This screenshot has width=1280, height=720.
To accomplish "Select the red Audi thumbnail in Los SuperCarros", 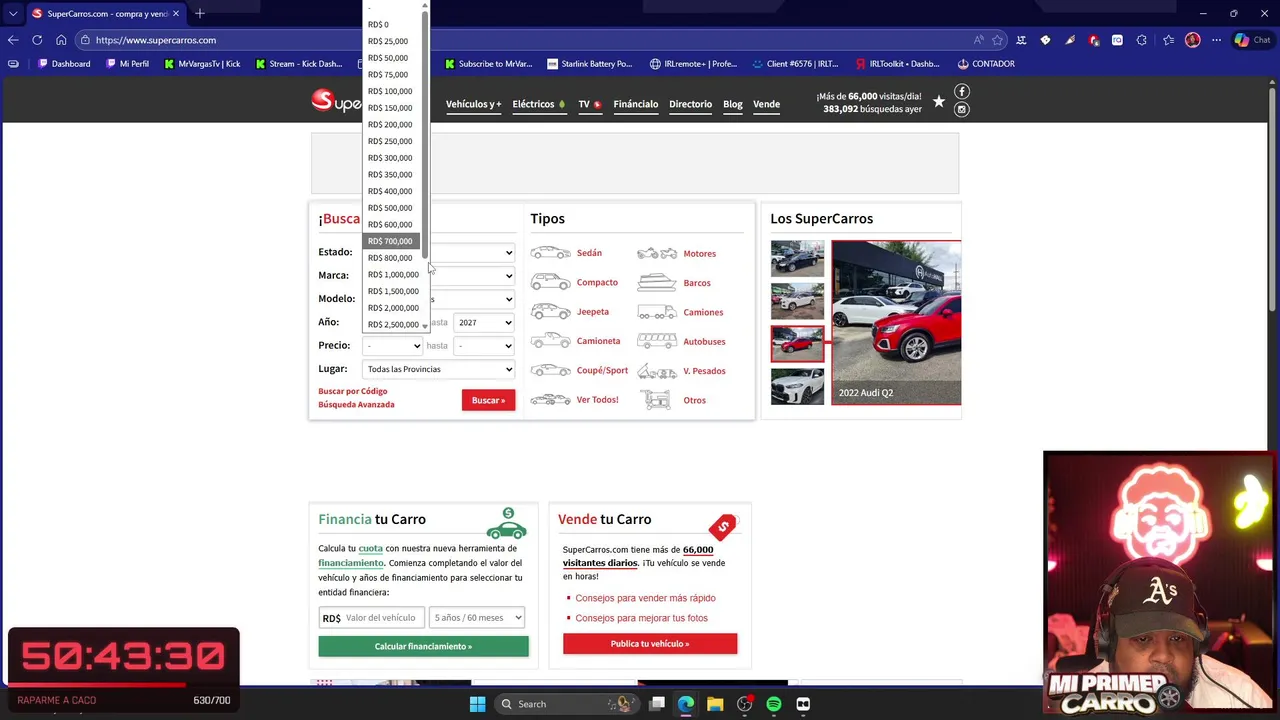I will click(797, 344).
